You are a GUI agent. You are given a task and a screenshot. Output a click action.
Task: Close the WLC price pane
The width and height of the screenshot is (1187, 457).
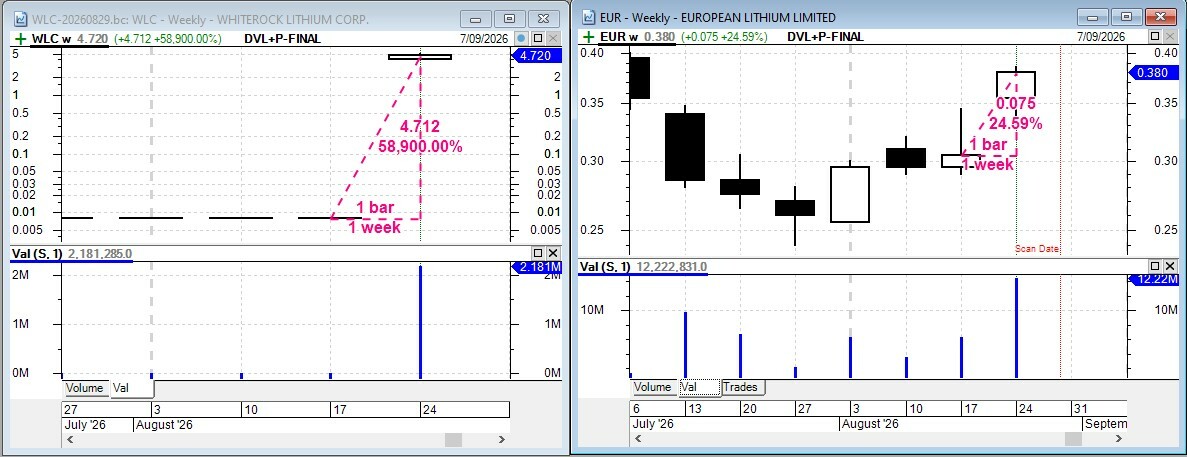click(553, 38)
